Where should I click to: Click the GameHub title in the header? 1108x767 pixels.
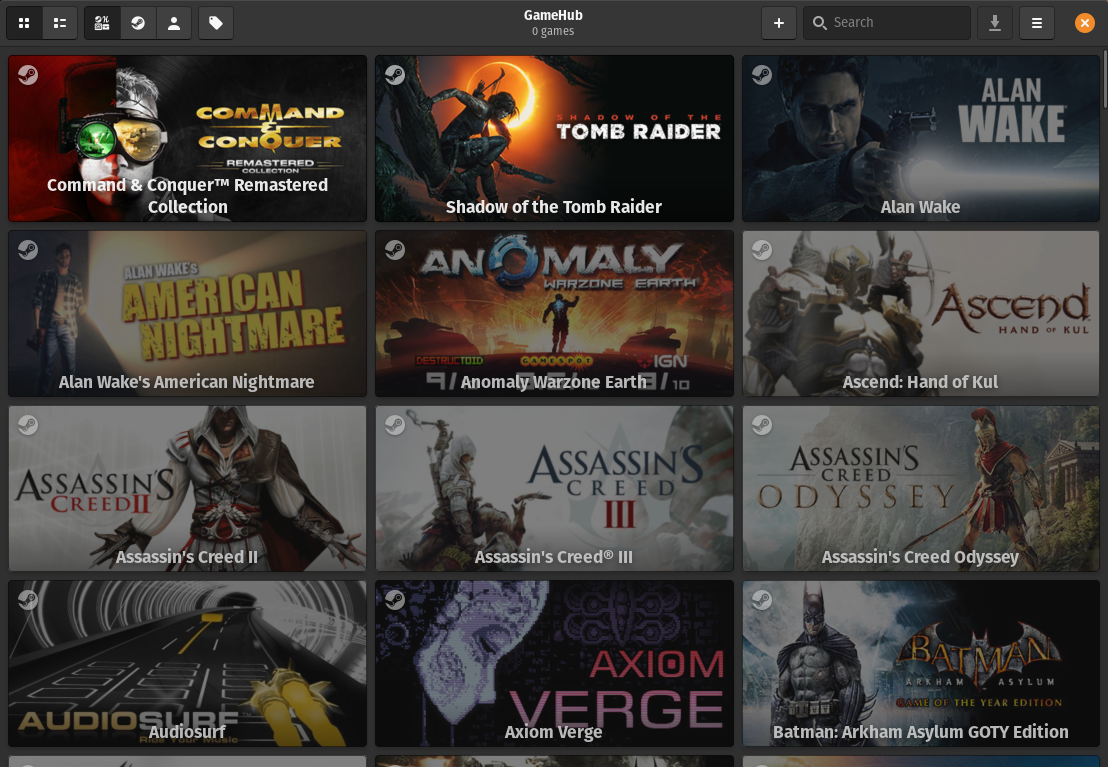[553, 15]
